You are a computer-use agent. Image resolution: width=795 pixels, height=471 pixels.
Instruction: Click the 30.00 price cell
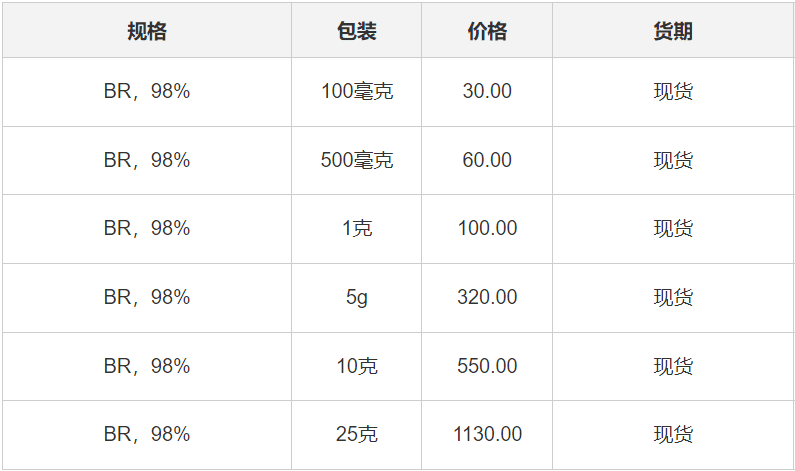487,91
